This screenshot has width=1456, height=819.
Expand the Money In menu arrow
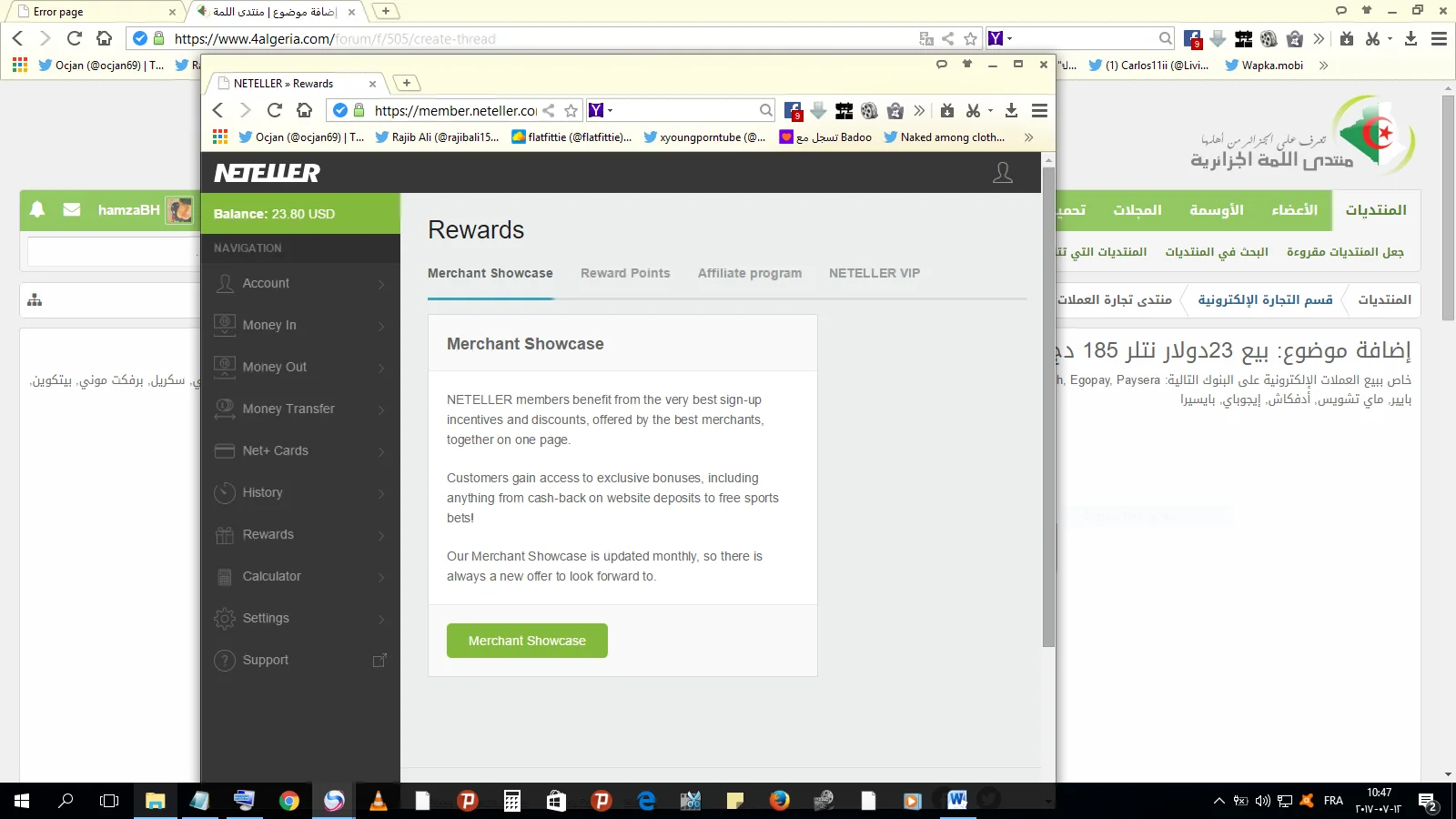coord(381,326)
